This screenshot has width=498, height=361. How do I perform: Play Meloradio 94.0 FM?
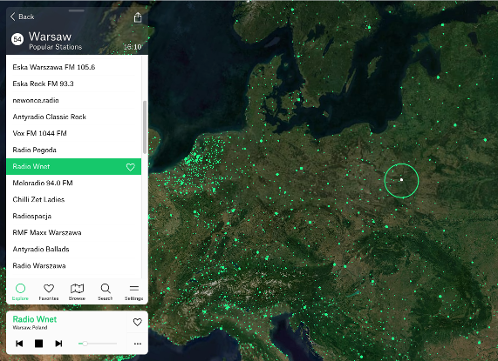(74, 183)
